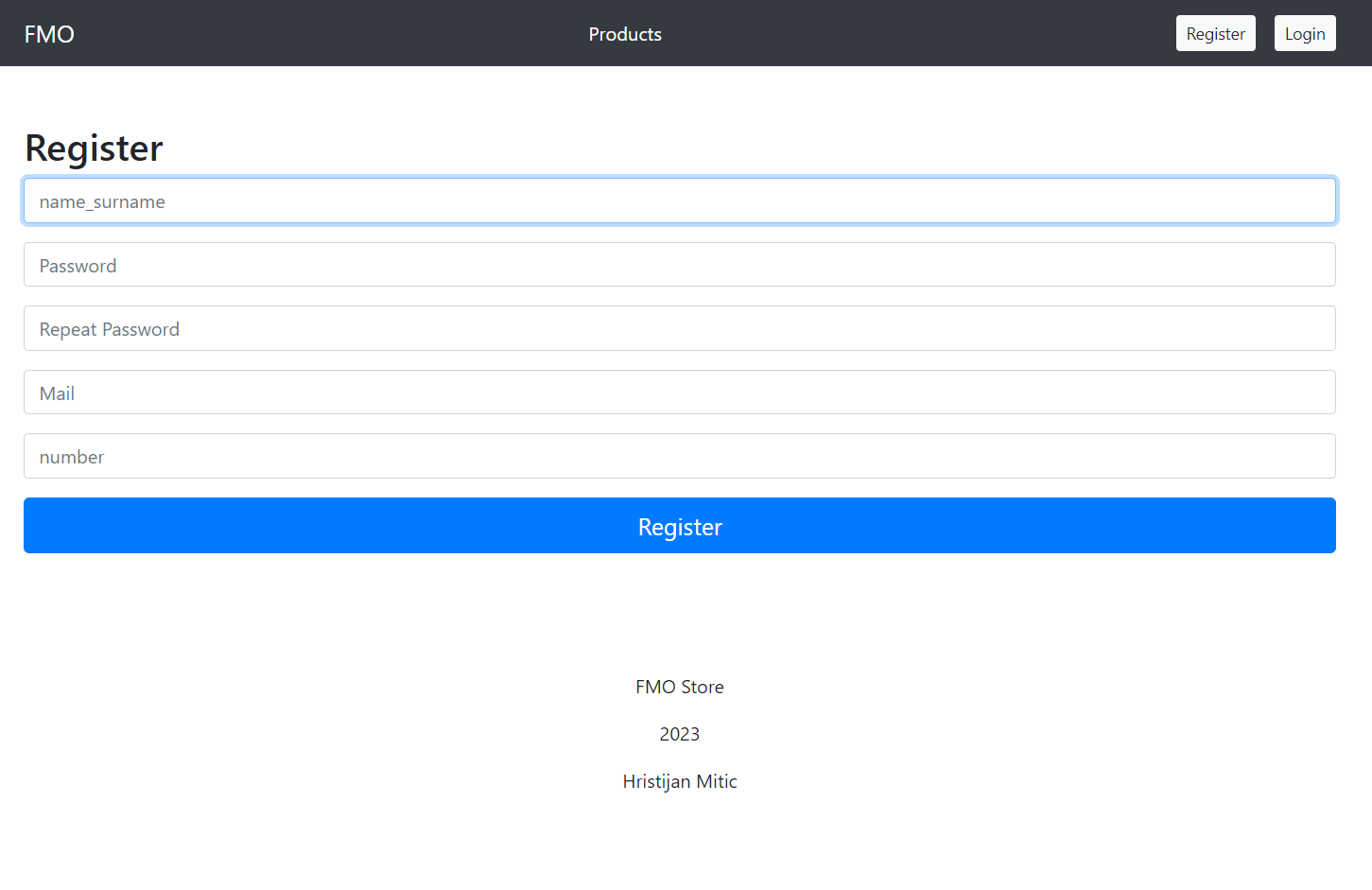Open the Login page from navbar
The height and width of the screenshot is (890, 1372).
[1304, 34]
